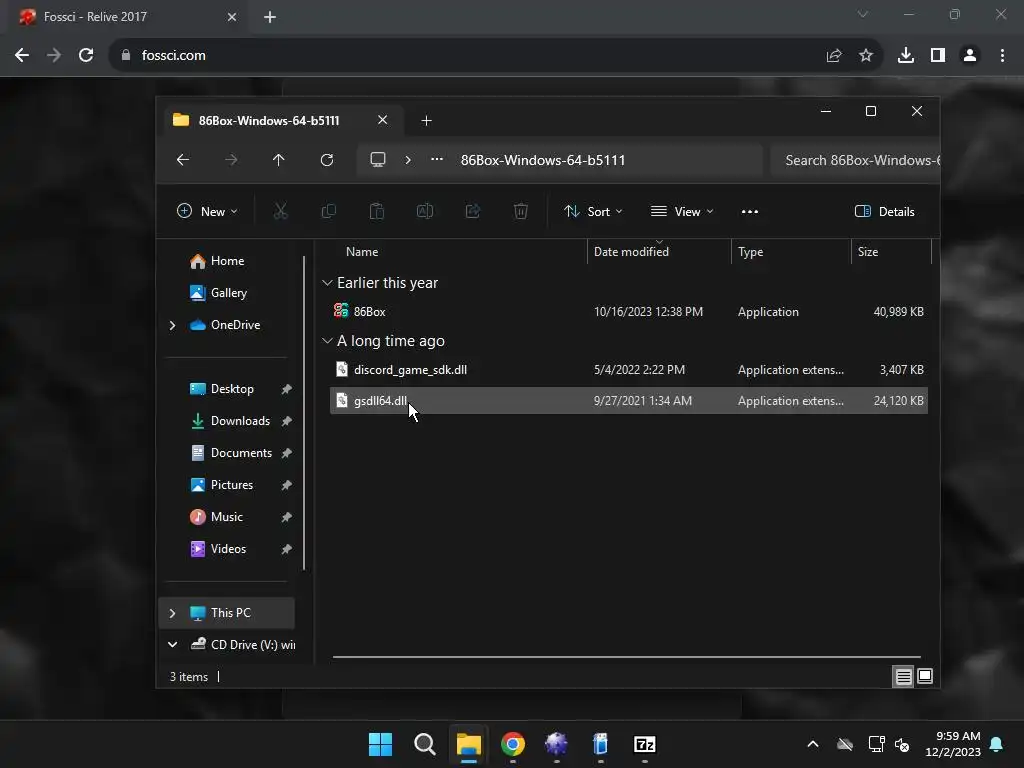The image size is (1024, 768).
Task: Sort by the Size column header
Action: coord(891,252)
